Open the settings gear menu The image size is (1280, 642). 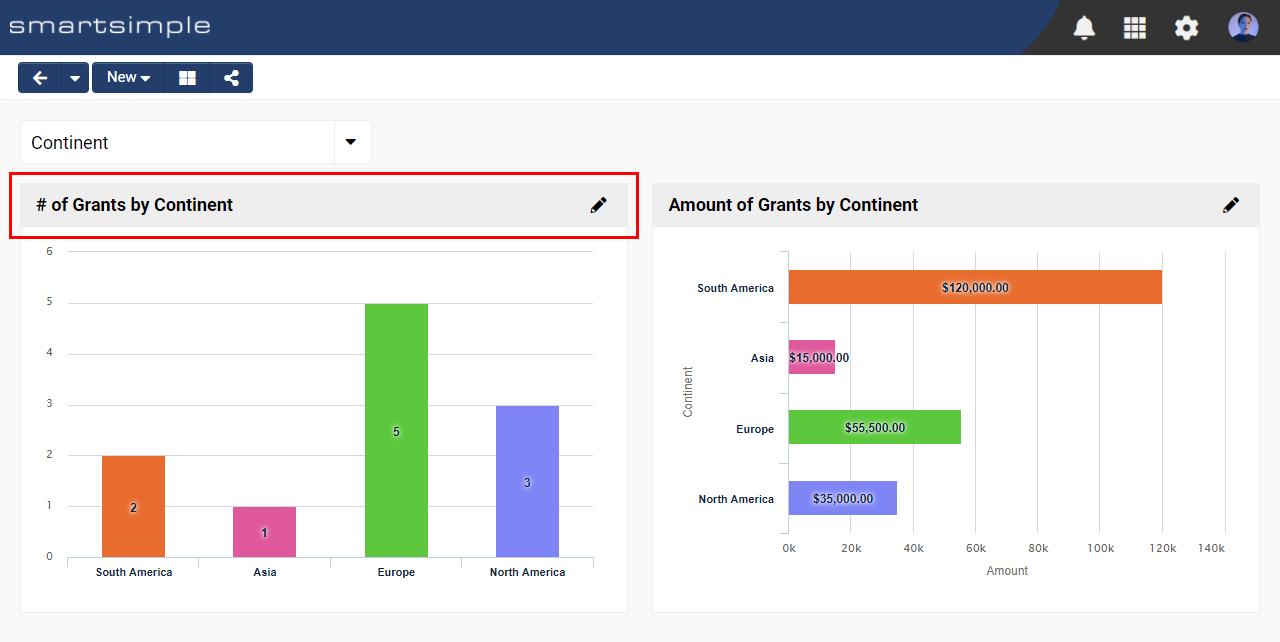click(x=1186, y=28)
